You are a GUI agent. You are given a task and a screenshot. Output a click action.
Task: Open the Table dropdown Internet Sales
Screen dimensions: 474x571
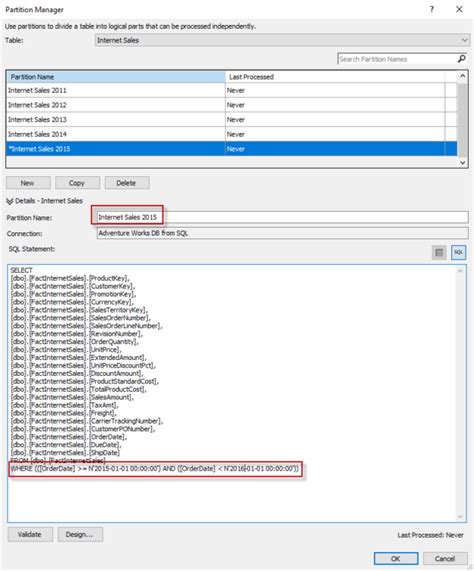coord(282,40)
